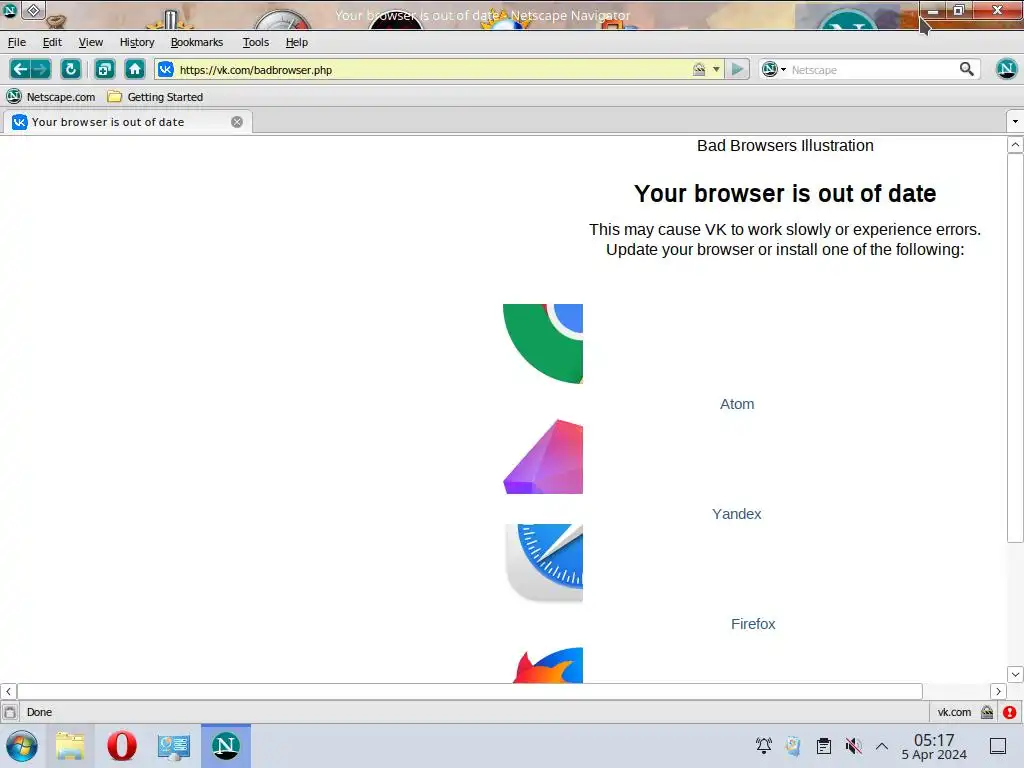Reload the page with the refresh icon
Image resolution: width=1024 pixels, height=768 pixels.
click(71, 69)
